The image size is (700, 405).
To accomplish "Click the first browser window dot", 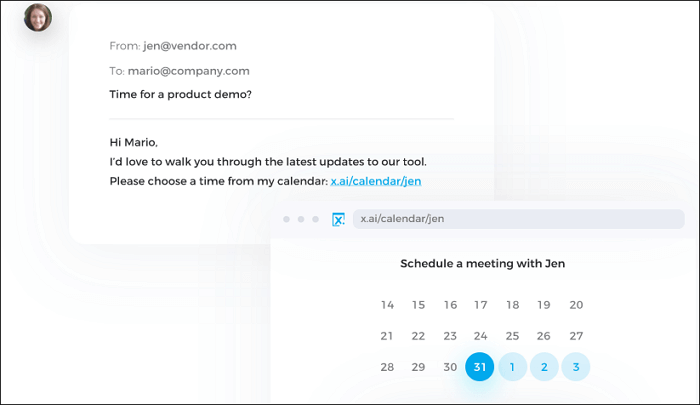I will point(286,219).
